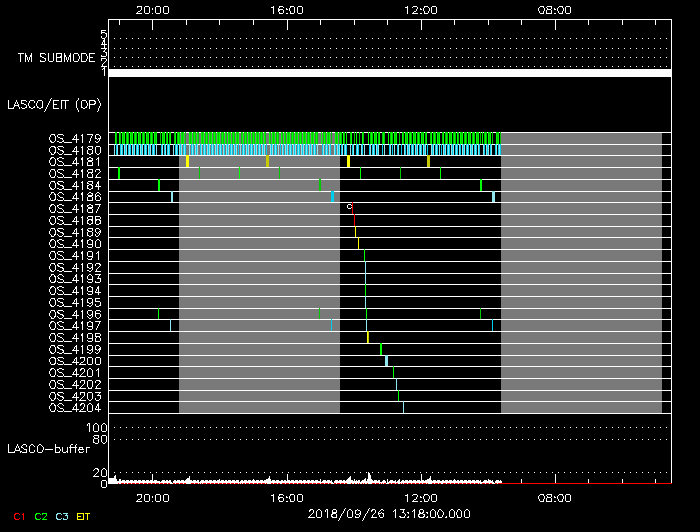Select the blue C3 legend label
Screen dimensions: 700x532
tap(63, 515)
